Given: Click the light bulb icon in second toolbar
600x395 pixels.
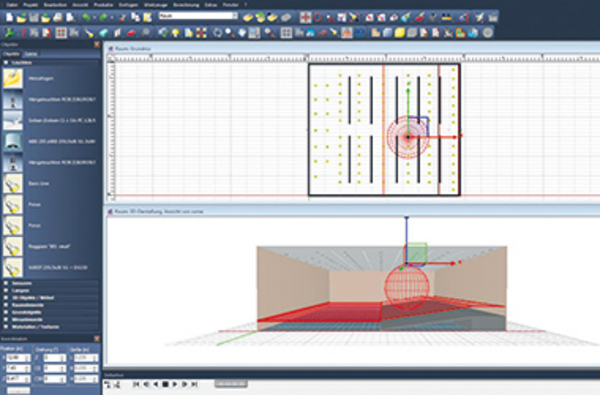Looking at the screenshot, I should pos(176,33).
